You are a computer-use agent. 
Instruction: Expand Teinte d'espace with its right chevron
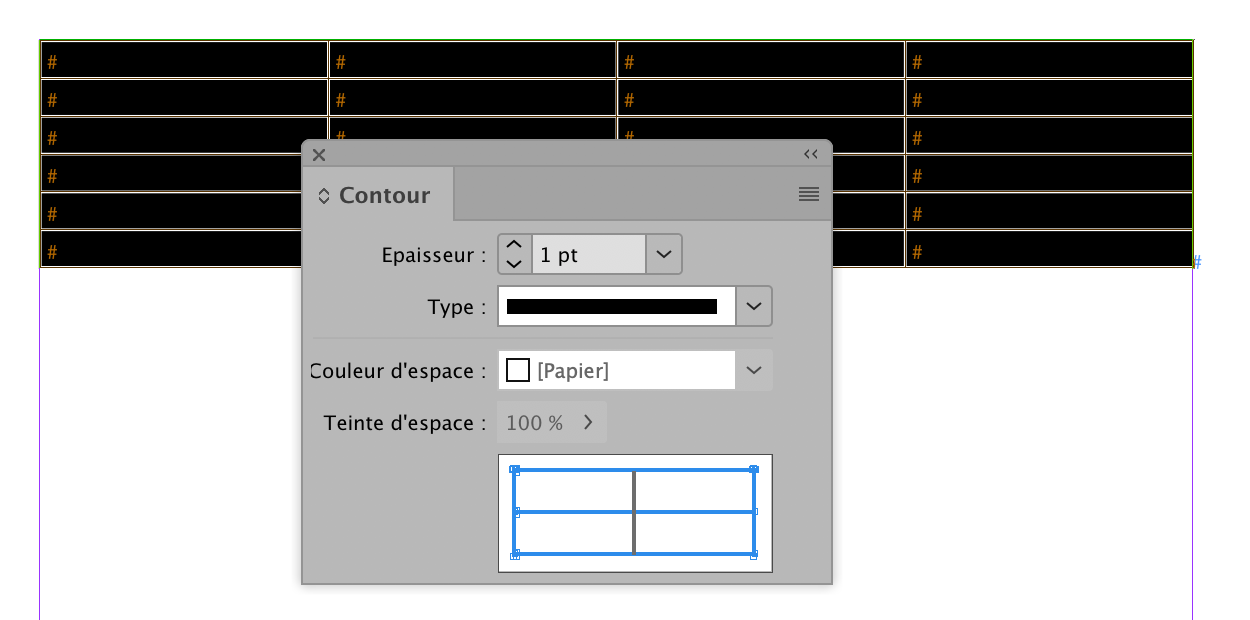[588, 422]
